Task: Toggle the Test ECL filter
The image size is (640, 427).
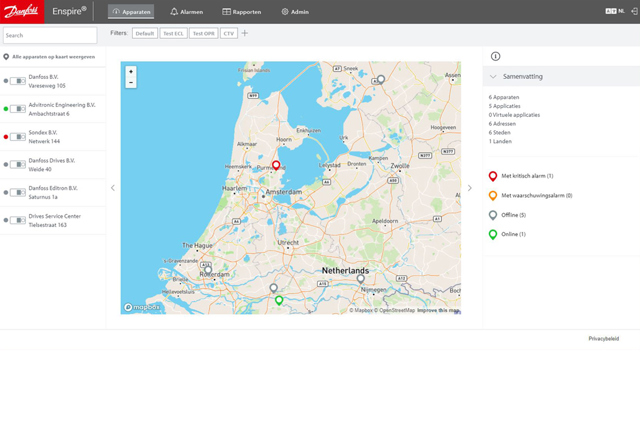Action: point(173,33)
